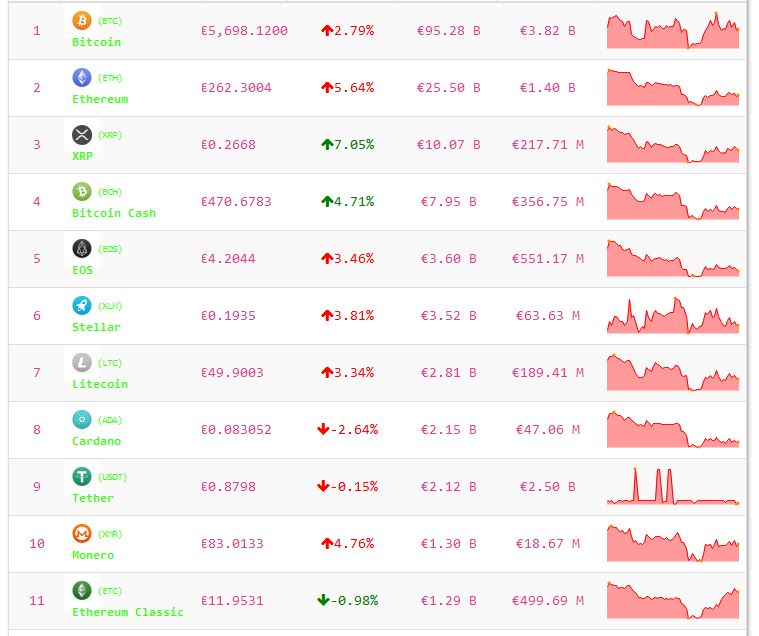The width and height of the screenshot is (759, 636).
Task: Click XRP's 7.05% change value
Action: [347, 145]
